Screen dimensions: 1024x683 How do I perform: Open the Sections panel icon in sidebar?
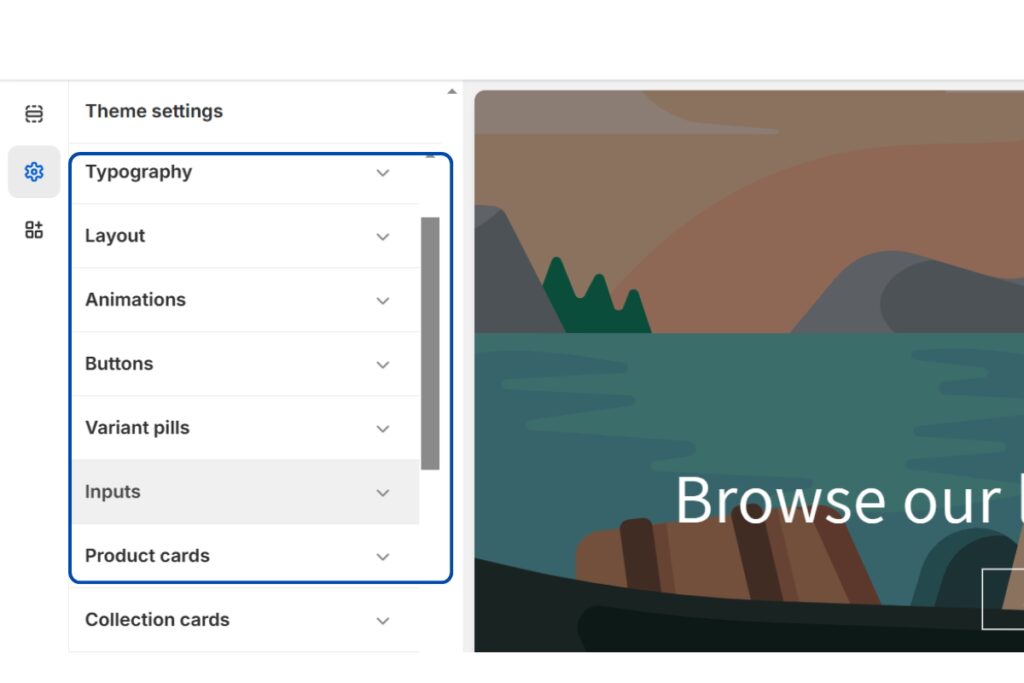click(x=34, y=114)
